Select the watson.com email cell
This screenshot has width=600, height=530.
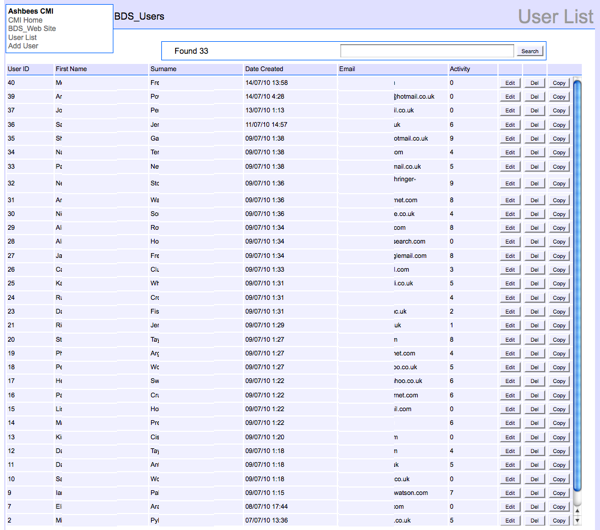pos(411,492)
